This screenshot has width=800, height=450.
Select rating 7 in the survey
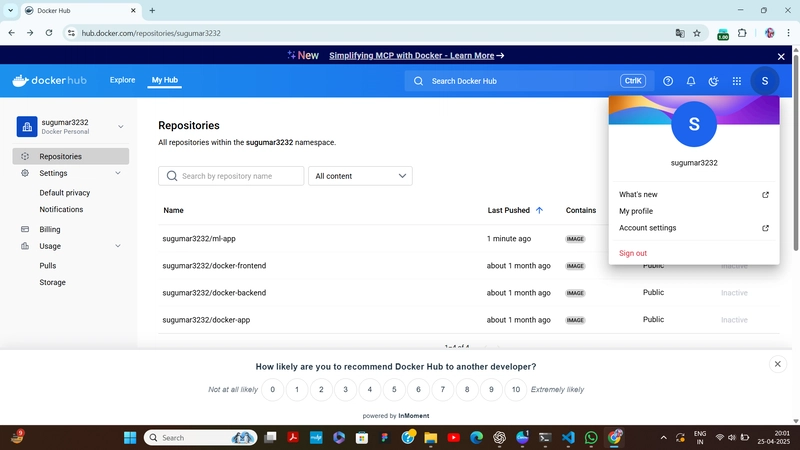pos(443,390)
